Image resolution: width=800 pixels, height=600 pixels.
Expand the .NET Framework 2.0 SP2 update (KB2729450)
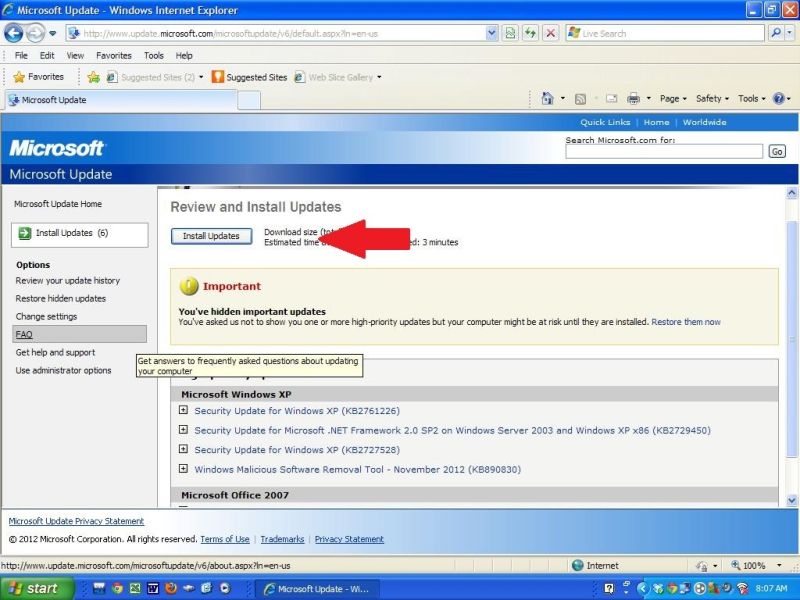(x=183, y=430)
